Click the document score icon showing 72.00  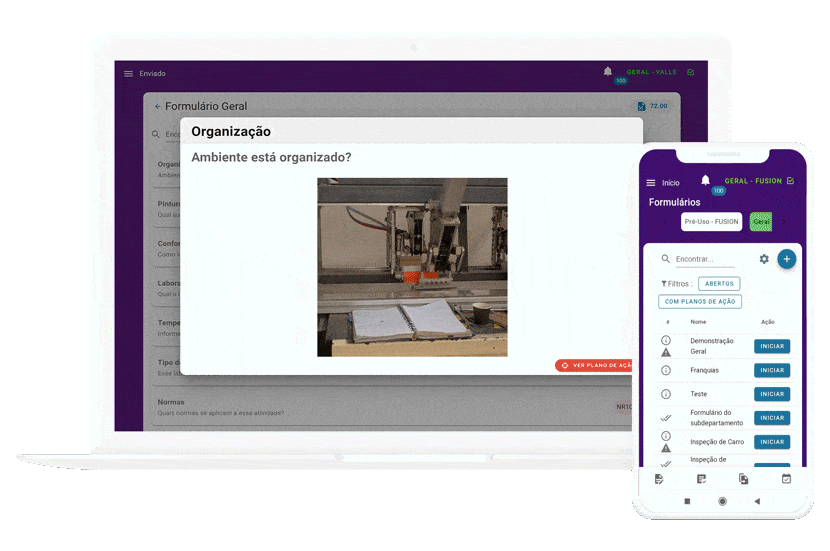[642, 106]
